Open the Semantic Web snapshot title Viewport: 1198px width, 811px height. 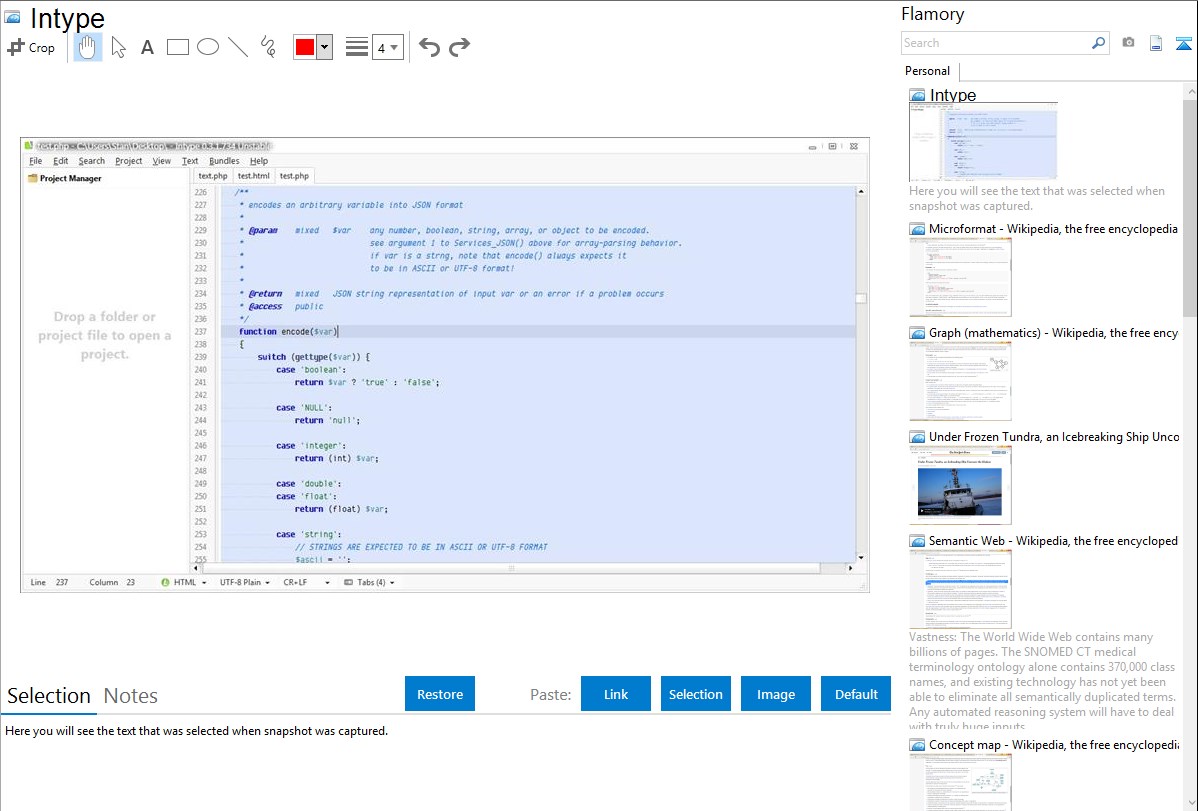(1053, 540)
